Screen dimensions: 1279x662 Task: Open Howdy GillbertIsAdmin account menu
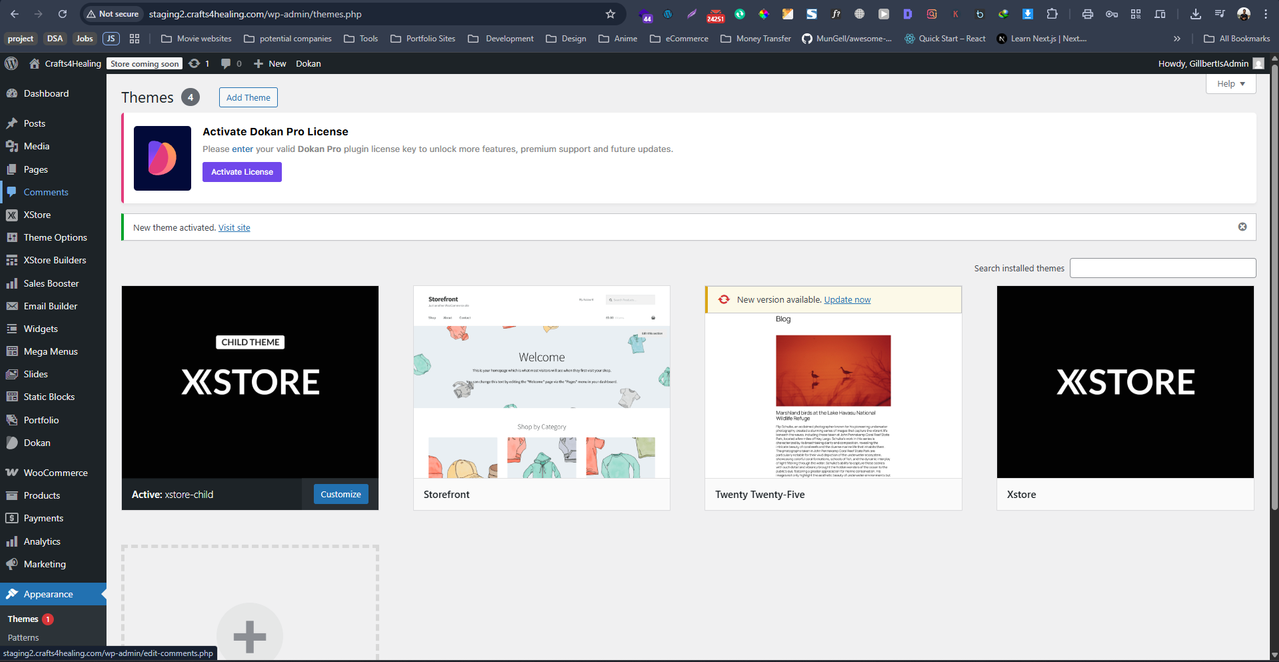point(1210,63)
